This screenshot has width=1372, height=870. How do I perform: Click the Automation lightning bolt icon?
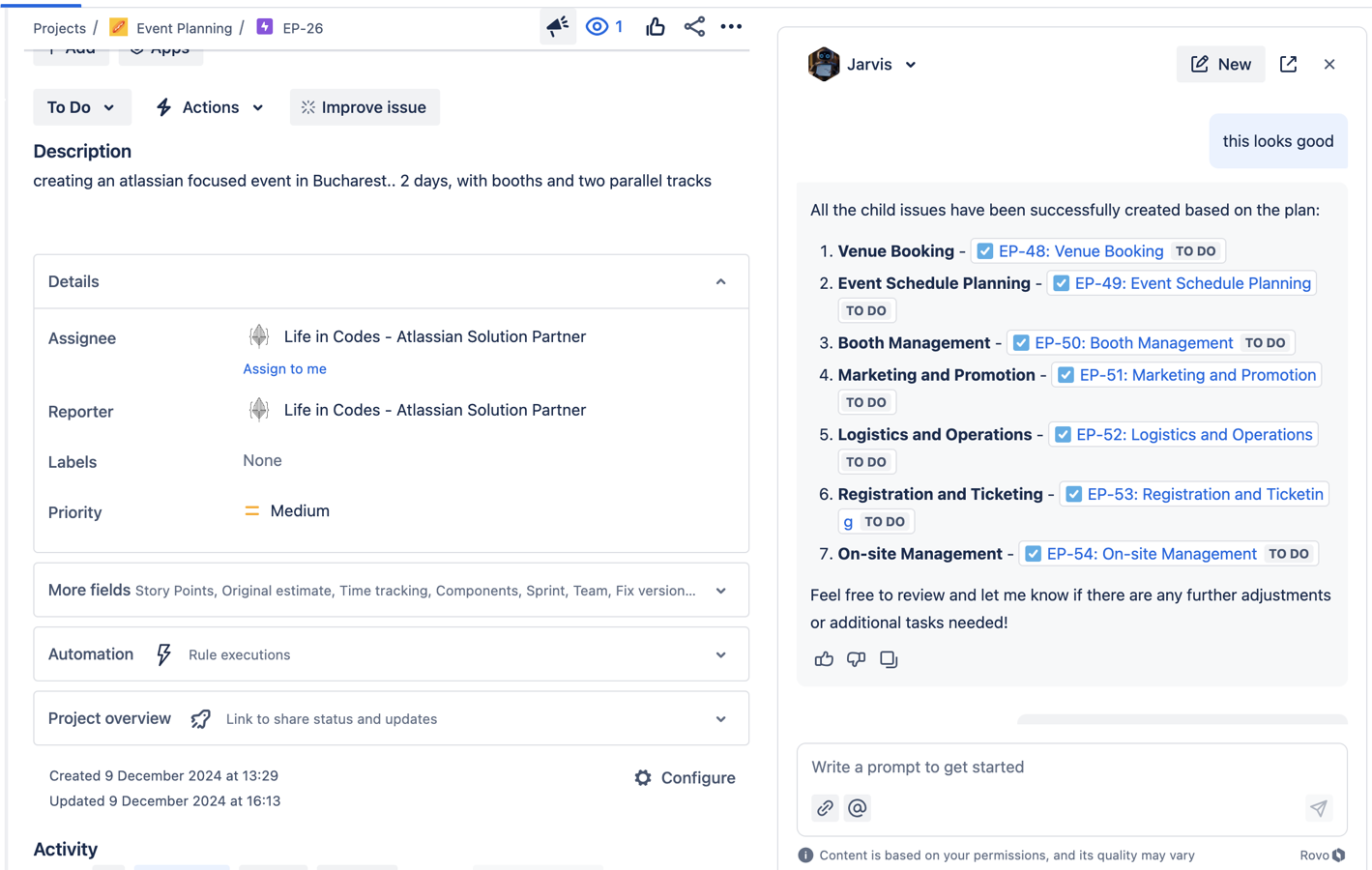[x=163, y=654]
